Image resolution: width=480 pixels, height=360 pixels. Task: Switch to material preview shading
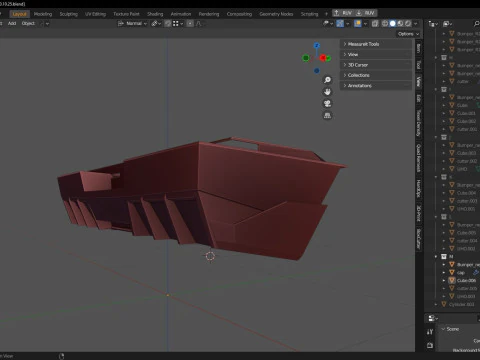pos(400,24)
